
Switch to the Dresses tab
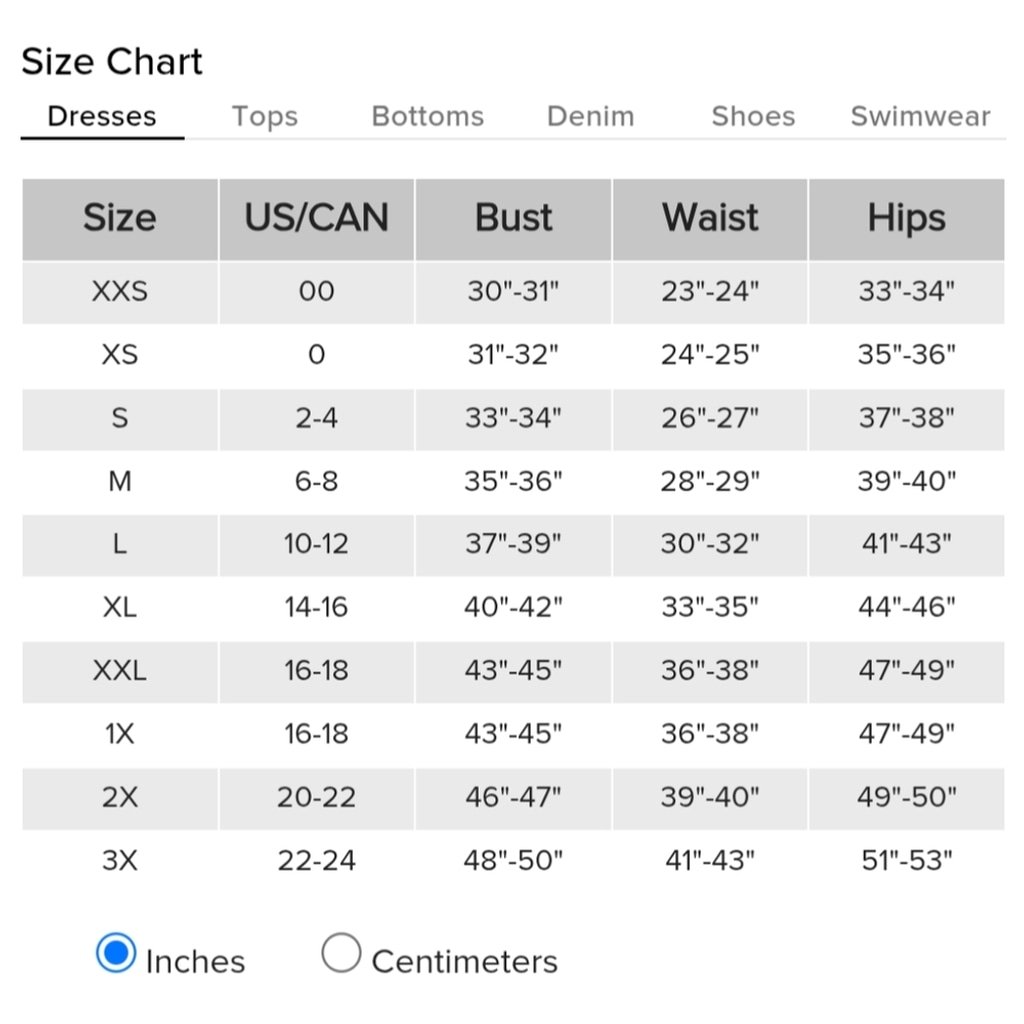pos(102,116)
